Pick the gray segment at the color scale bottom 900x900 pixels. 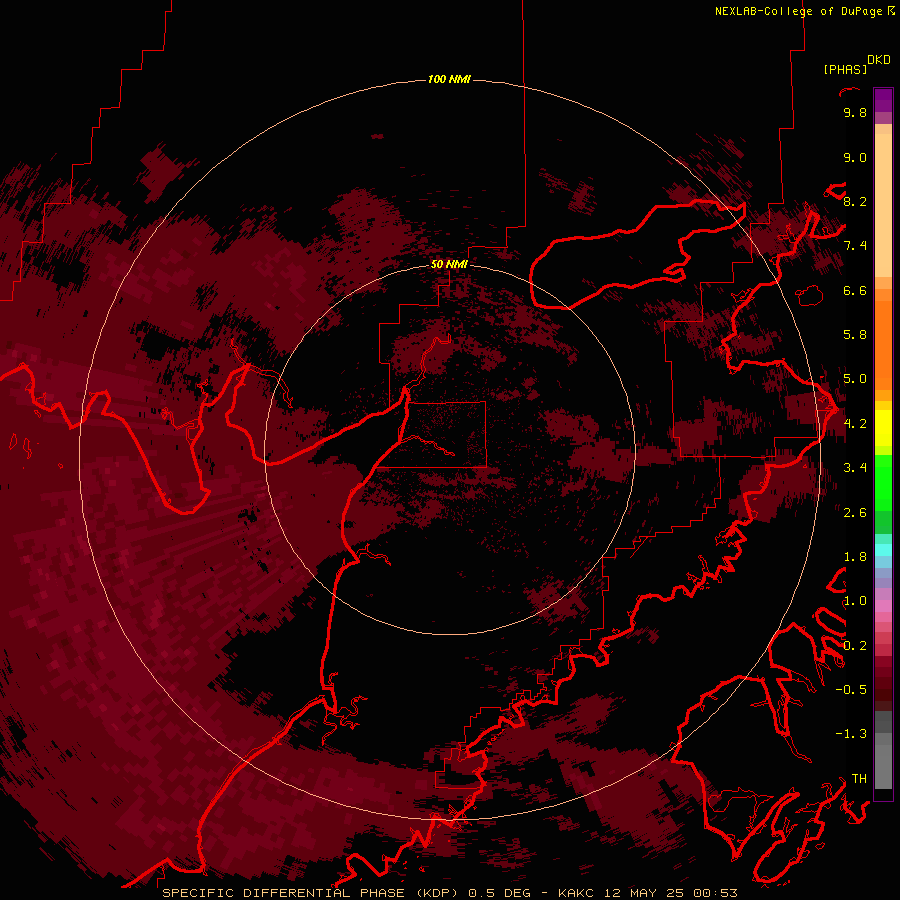pyautogui.click(x=883, y=769)
